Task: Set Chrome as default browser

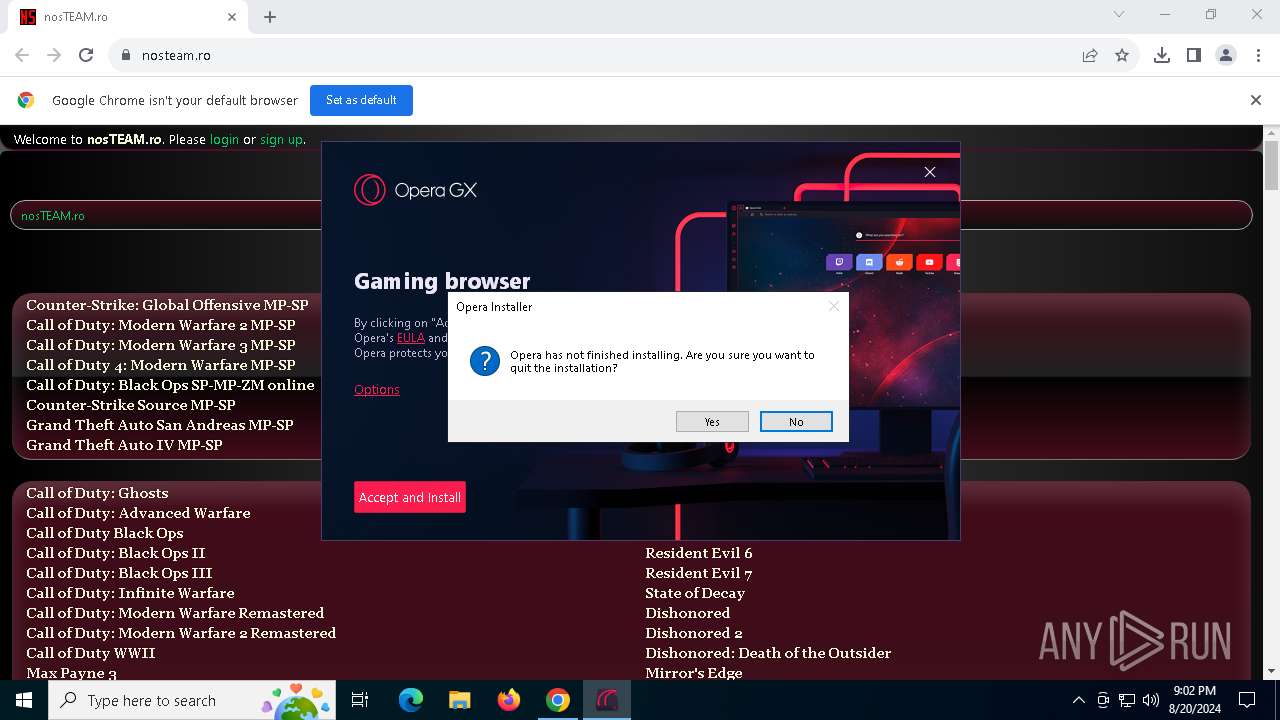Action: [x=361, y=100]
